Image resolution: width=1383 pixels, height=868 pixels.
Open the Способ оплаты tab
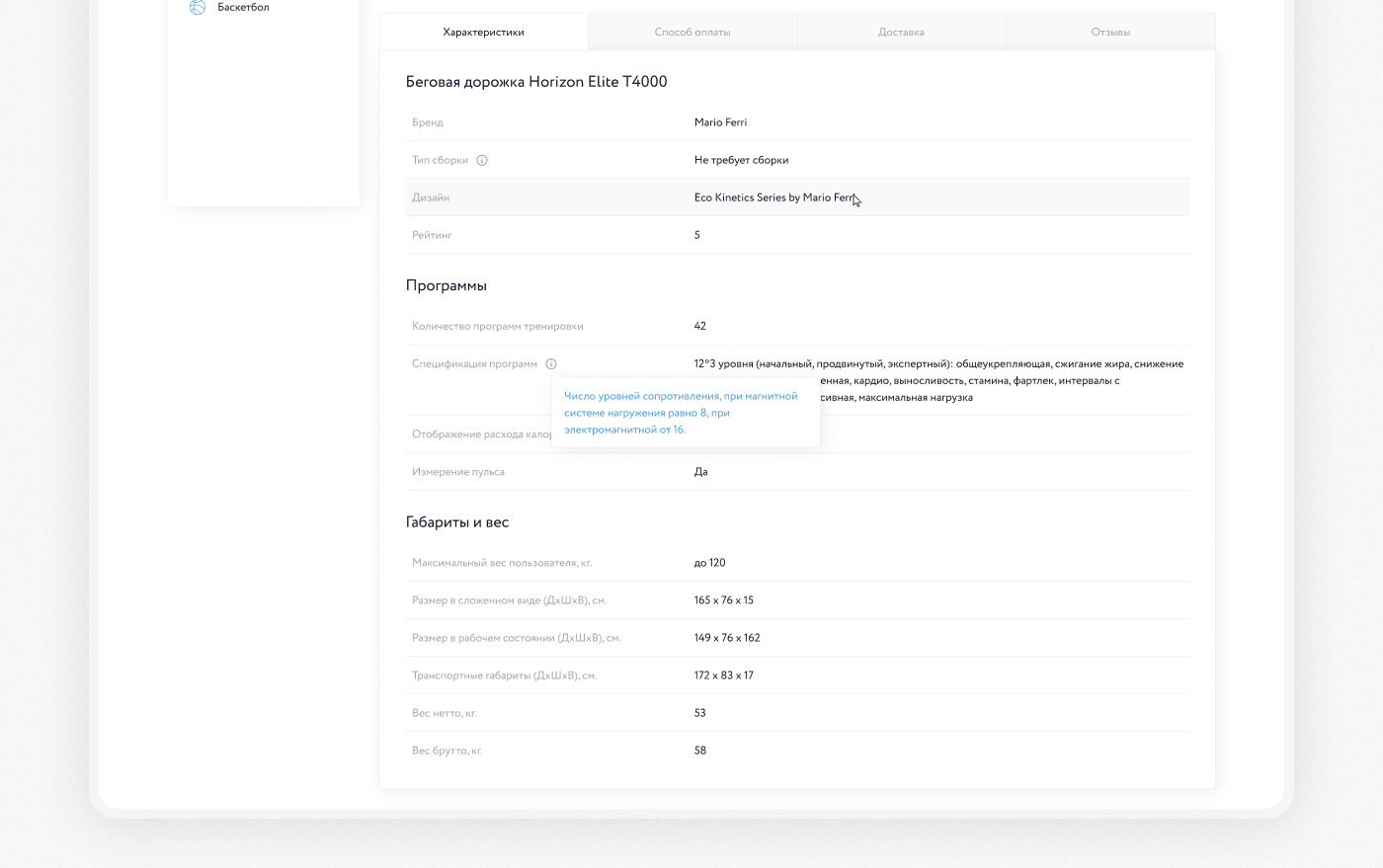[692, 33]
